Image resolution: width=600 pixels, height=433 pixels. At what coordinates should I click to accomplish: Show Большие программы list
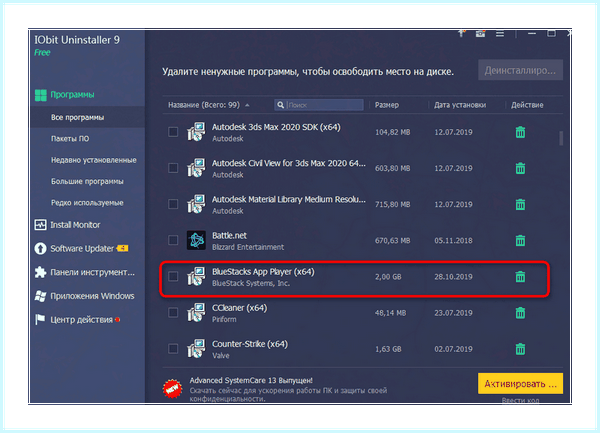[x=87, y=182]
